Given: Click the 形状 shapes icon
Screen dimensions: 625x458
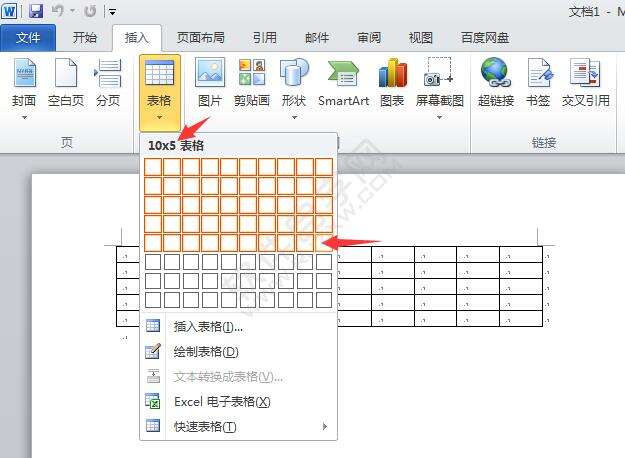Looking at the screenshot, I should click(x=294, y=73).
